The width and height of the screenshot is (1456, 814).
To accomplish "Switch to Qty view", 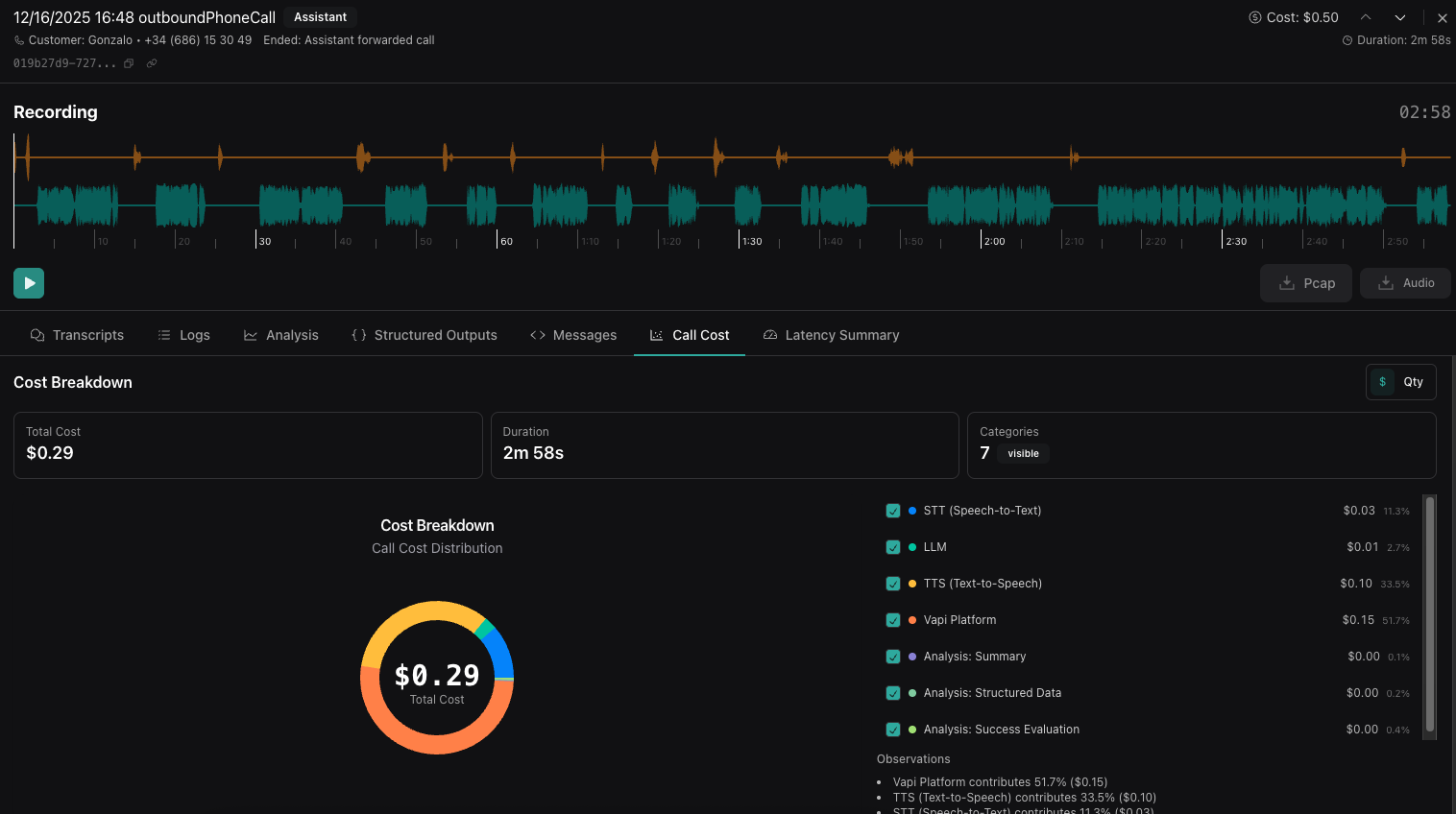I will coord(1413,382).
